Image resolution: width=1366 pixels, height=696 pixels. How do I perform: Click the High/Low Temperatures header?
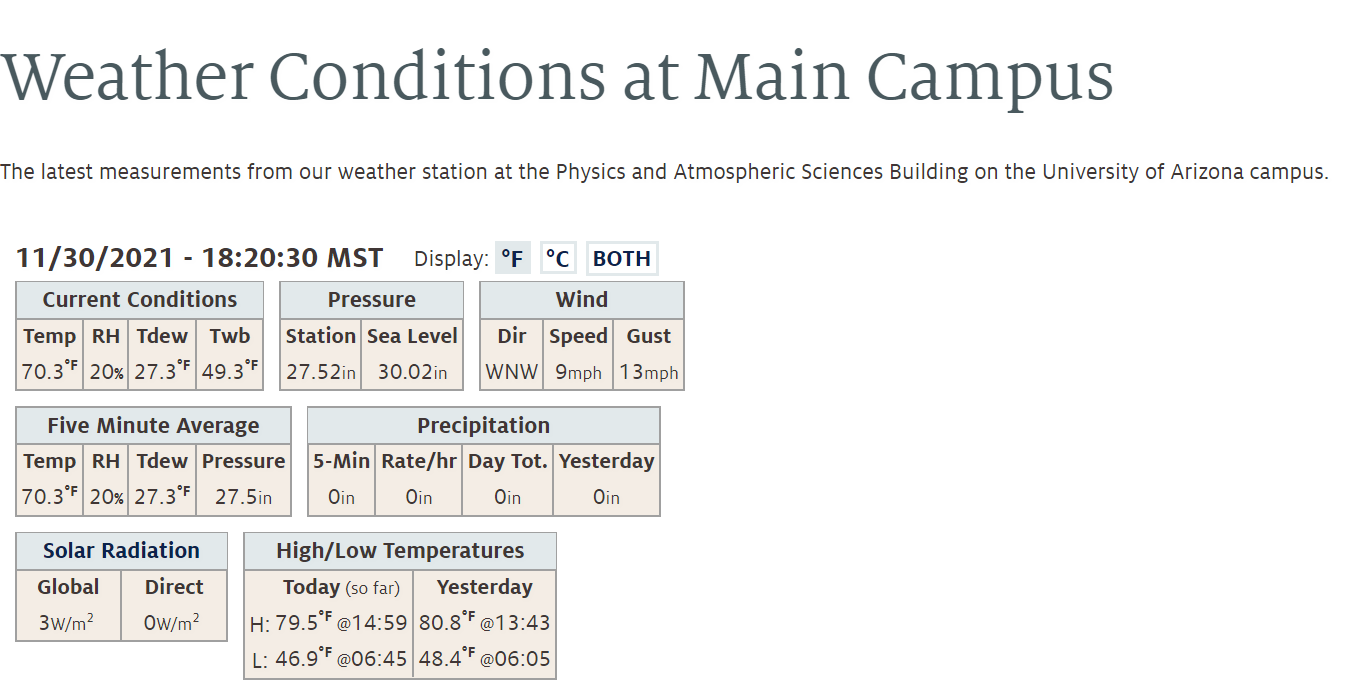(400, 551)
